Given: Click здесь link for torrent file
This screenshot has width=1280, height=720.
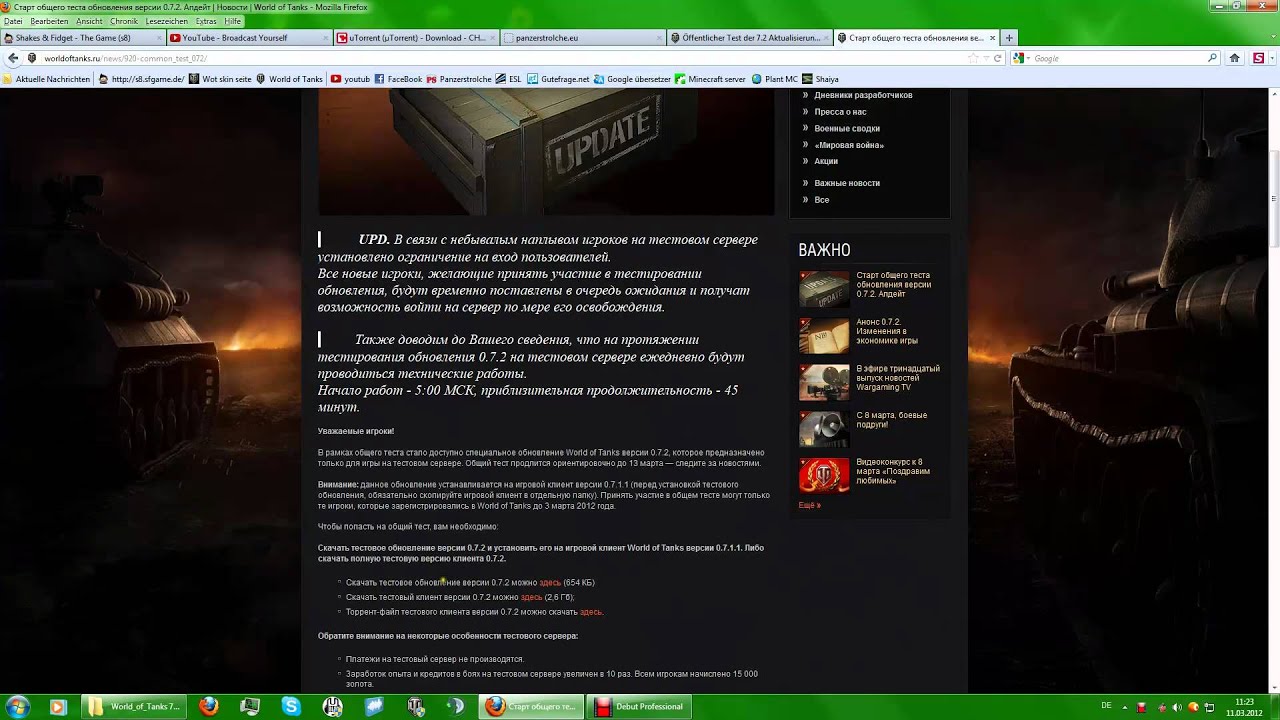Looking at the screenshot, I should click(x=590, y=612).
